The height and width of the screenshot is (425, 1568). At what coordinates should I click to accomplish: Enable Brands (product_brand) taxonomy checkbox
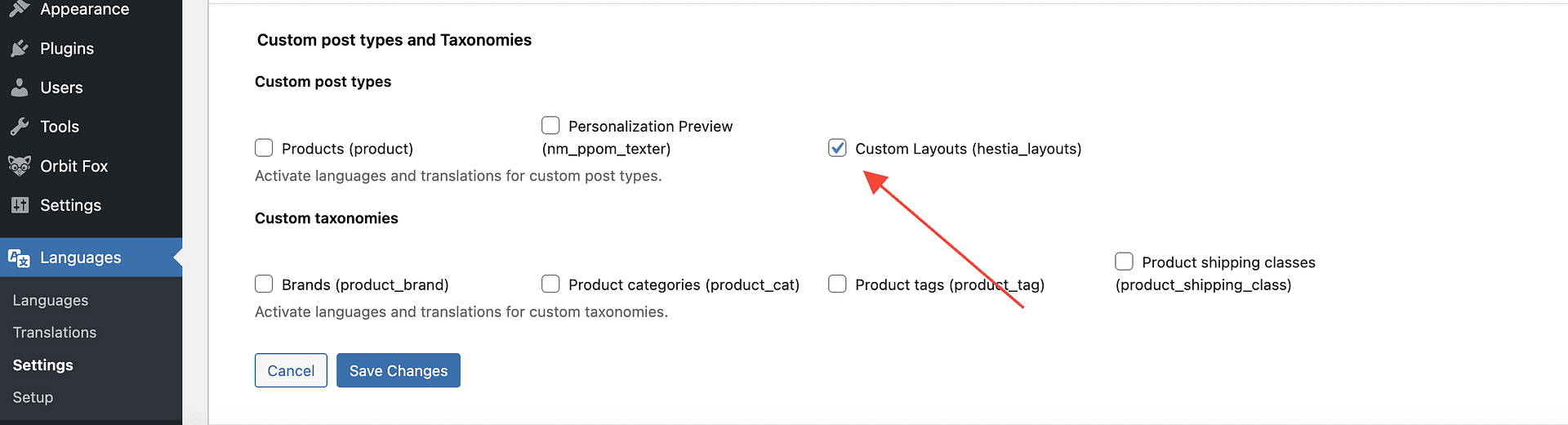[264, 284]
